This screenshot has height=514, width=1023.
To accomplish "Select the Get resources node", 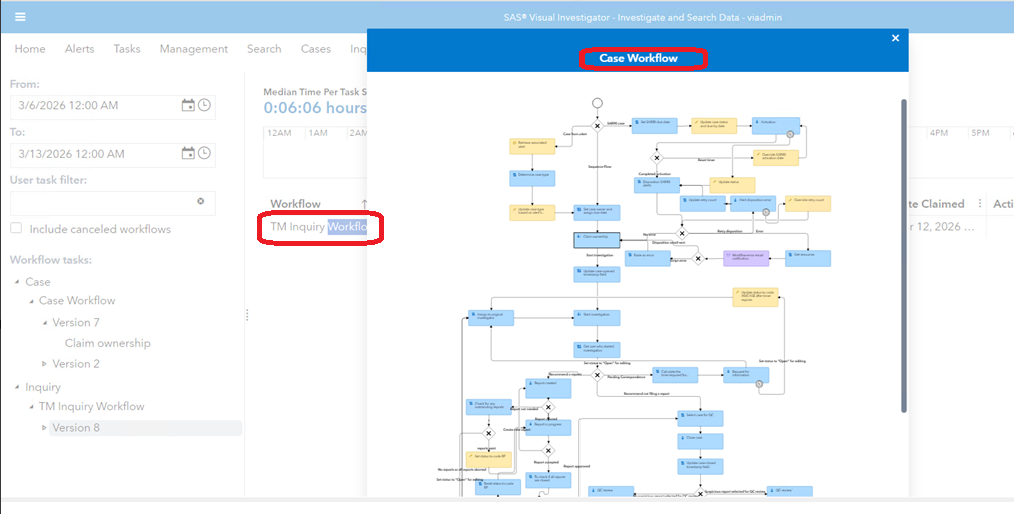I will [808, 258].
